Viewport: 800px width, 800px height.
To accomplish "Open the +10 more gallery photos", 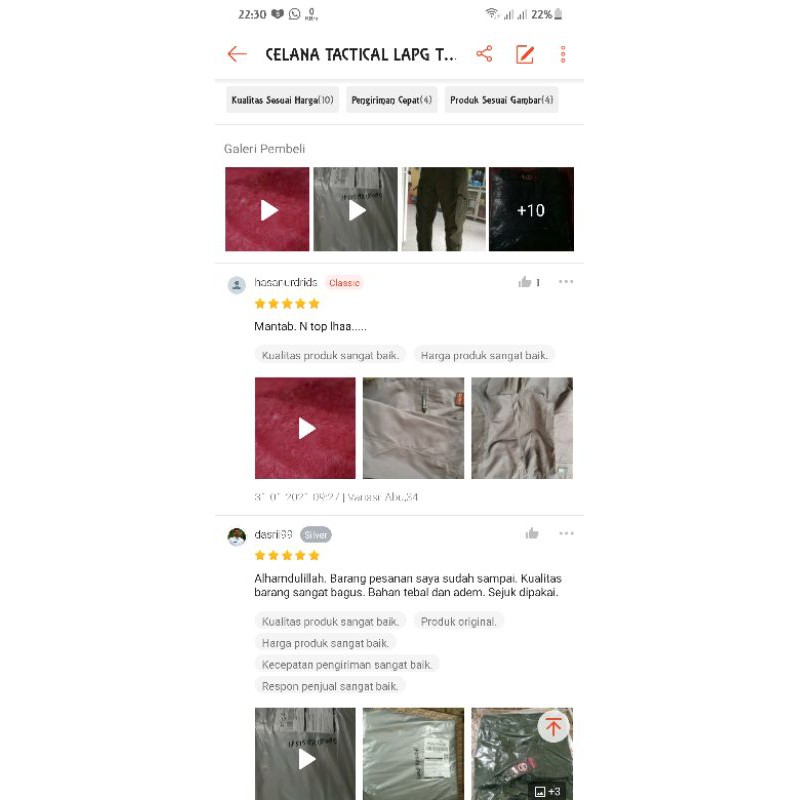I will pos(531,209).
